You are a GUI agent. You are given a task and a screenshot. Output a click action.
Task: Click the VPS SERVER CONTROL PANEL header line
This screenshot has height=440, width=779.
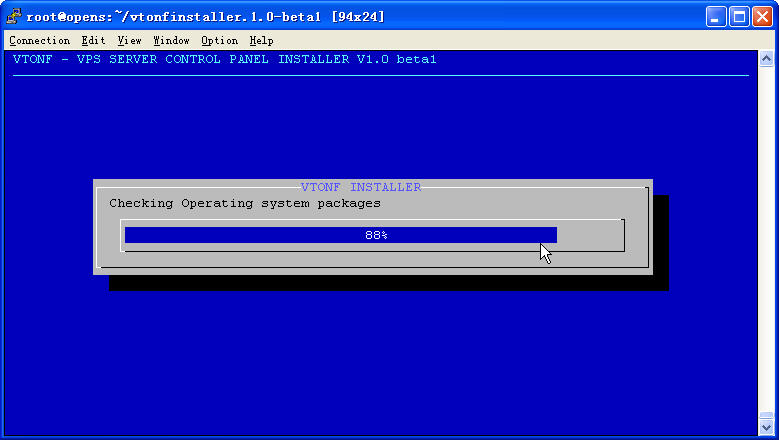[225, 59]
